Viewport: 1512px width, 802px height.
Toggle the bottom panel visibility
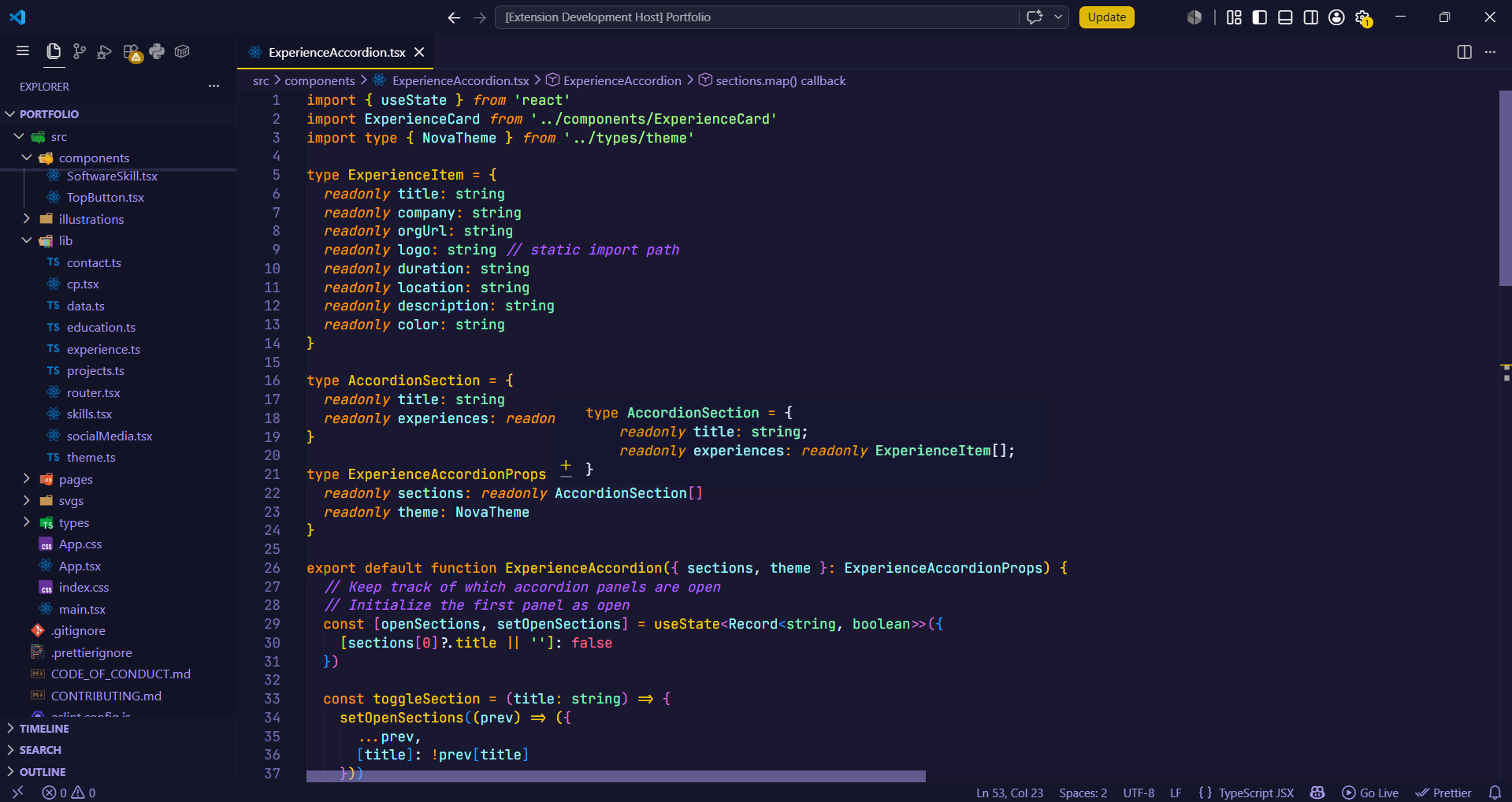[1285, 17]
